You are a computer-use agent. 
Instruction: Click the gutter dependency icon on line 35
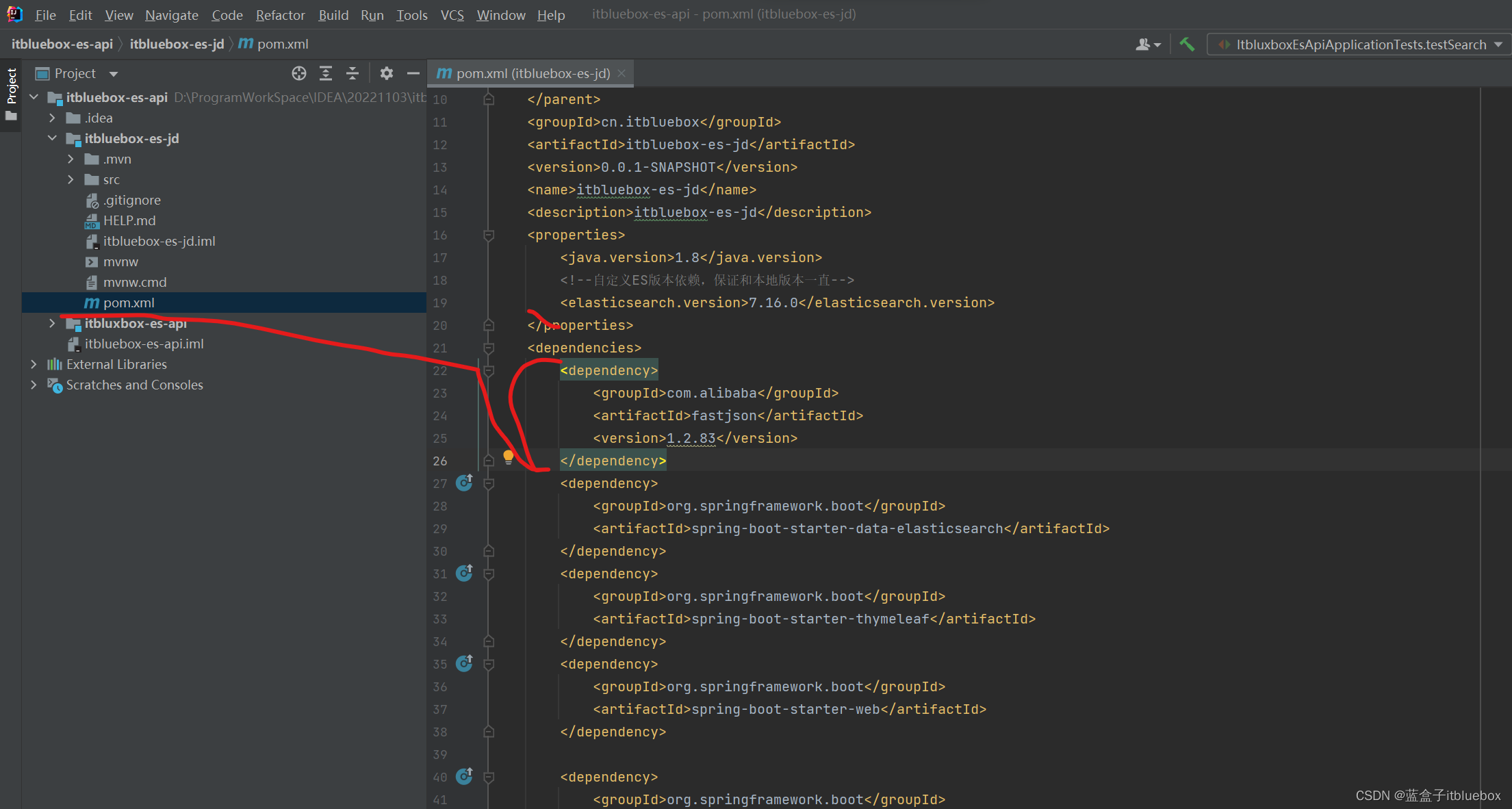point(464,664)
